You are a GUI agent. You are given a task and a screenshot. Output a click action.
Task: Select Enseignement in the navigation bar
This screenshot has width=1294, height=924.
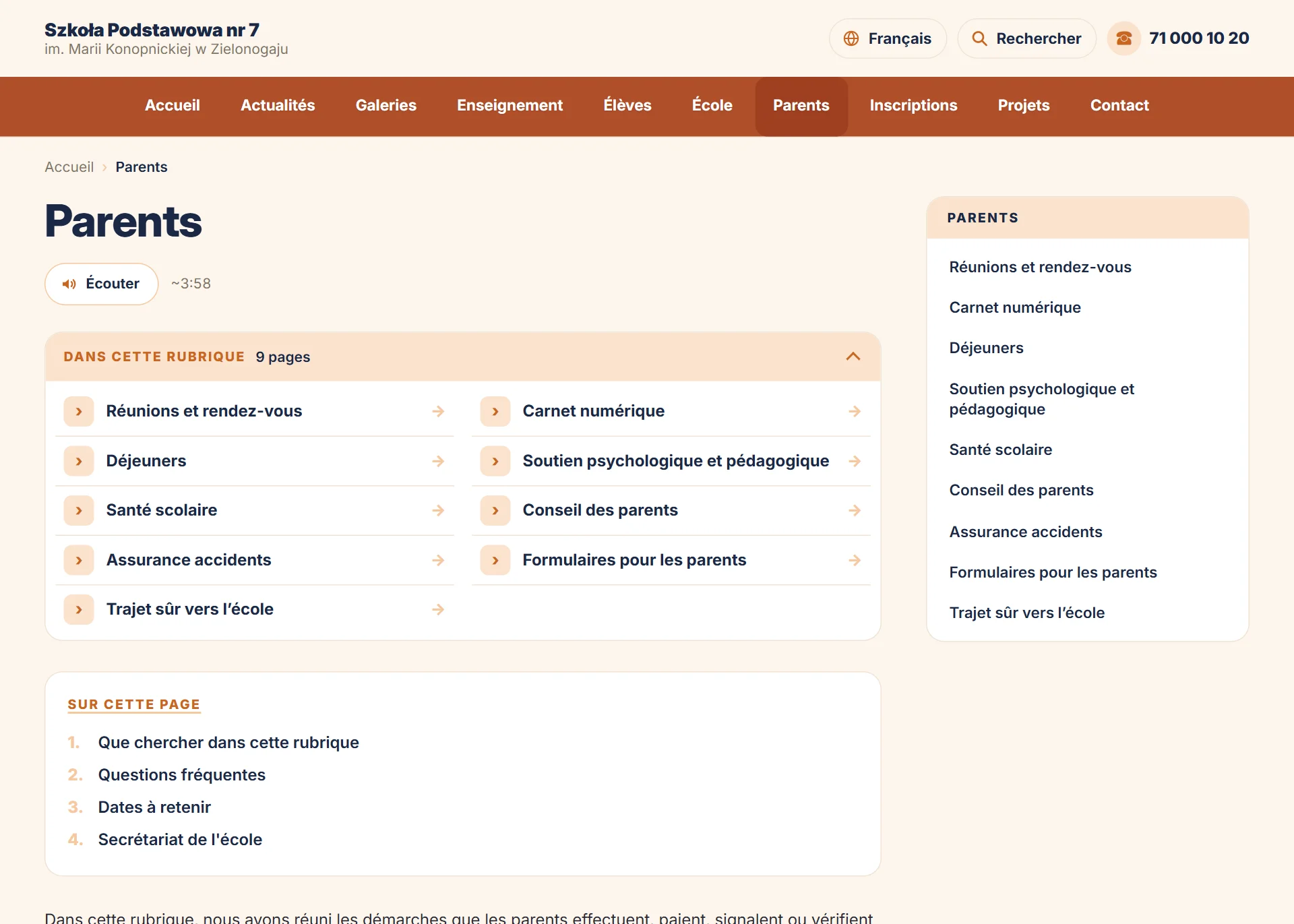(510, 106)
